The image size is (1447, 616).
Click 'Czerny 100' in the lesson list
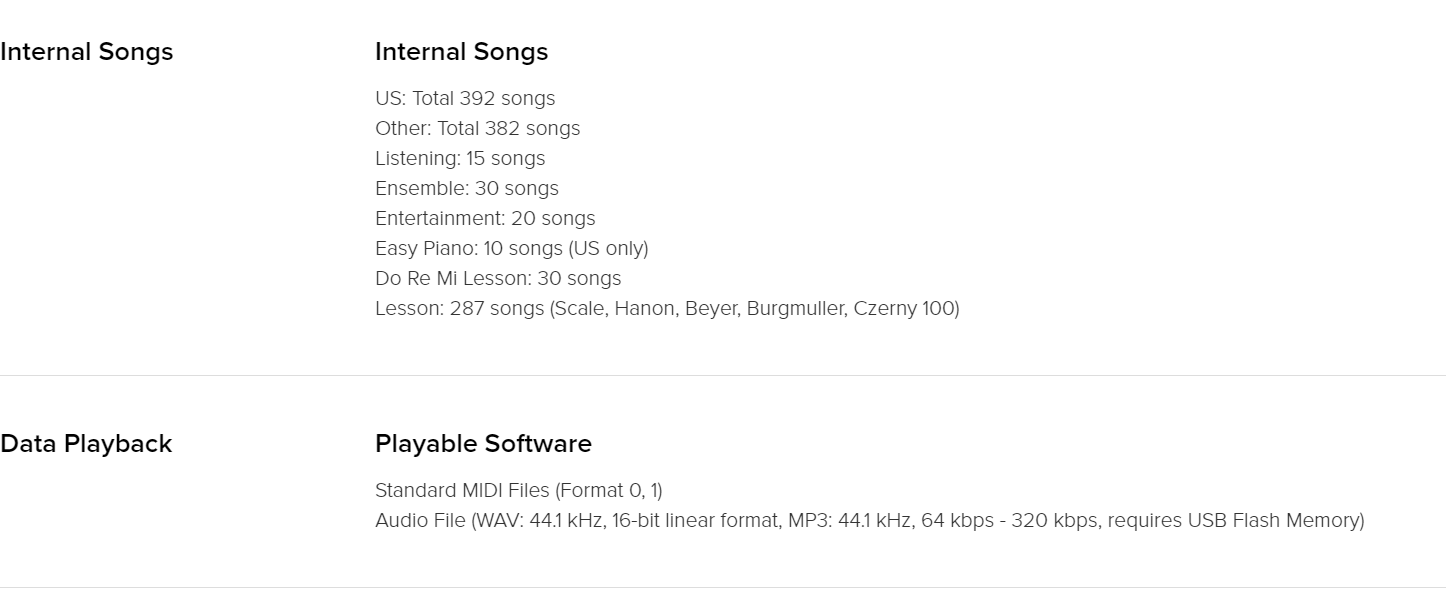tap(905, 308)
